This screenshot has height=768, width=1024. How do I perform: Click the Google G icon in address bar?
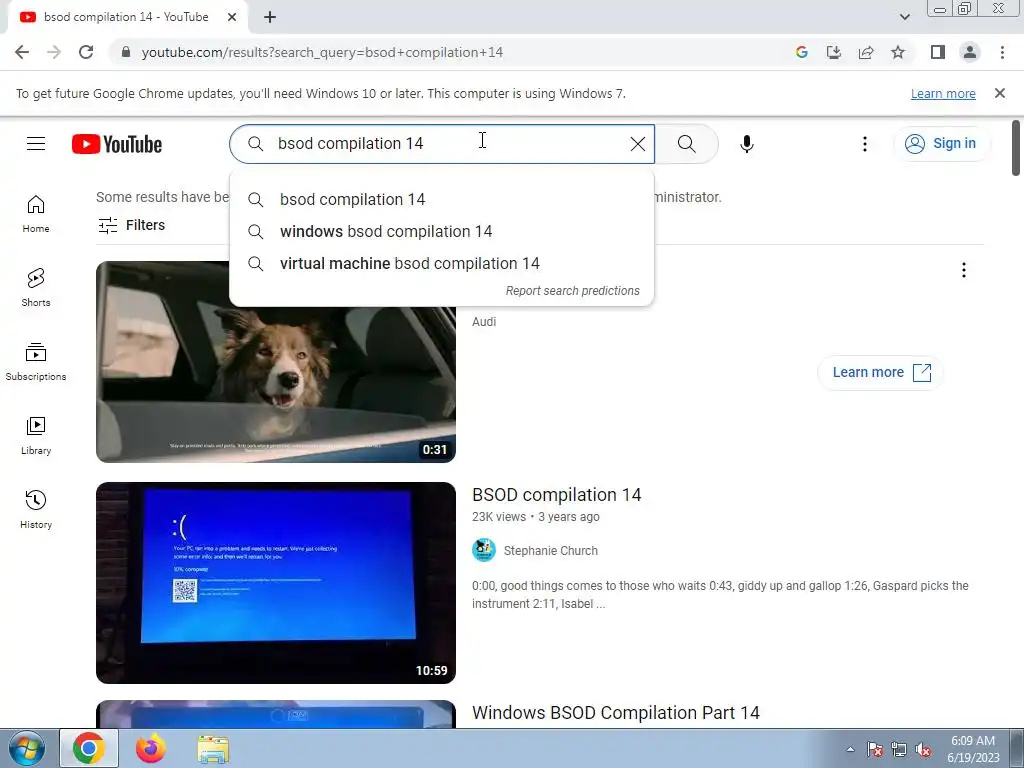(x=802, y=52)
